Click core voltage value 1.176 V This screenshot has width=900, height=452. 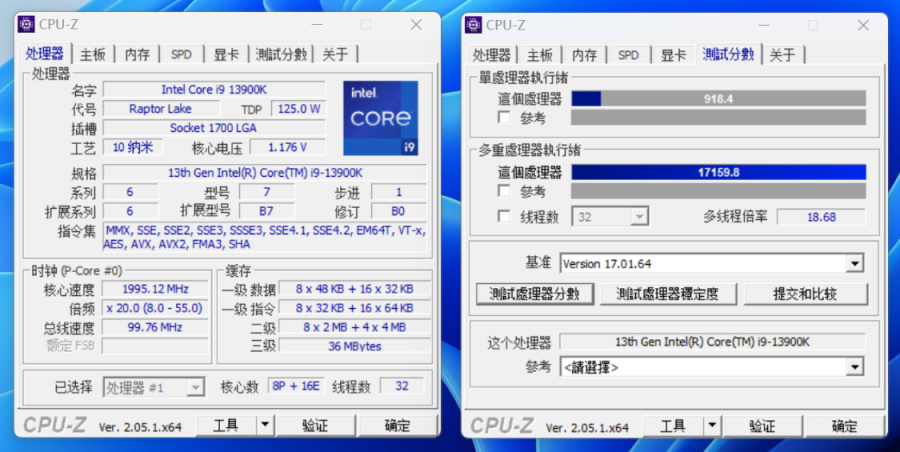coord(288,147)
